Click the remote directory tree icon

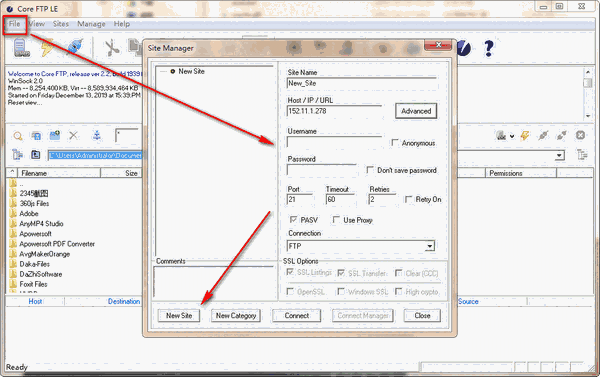582,155
